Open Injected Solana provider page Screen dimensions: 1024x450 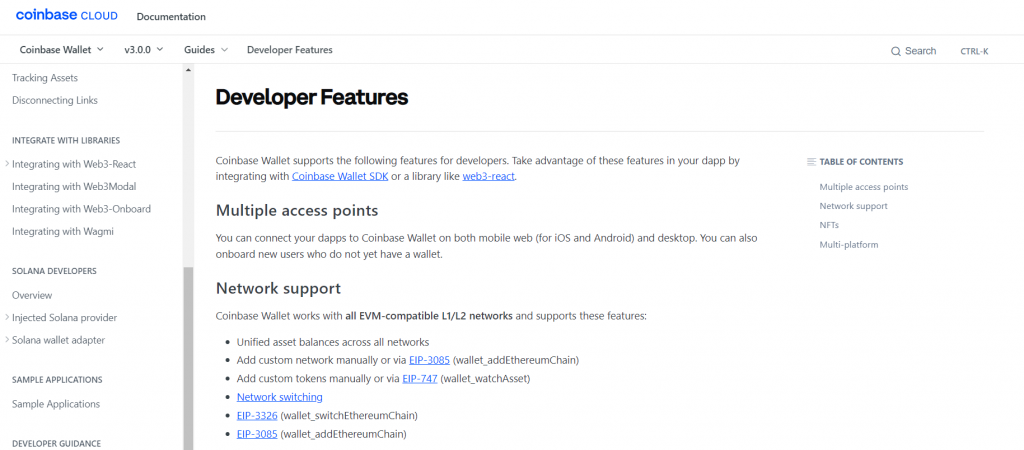pos(65,317)
